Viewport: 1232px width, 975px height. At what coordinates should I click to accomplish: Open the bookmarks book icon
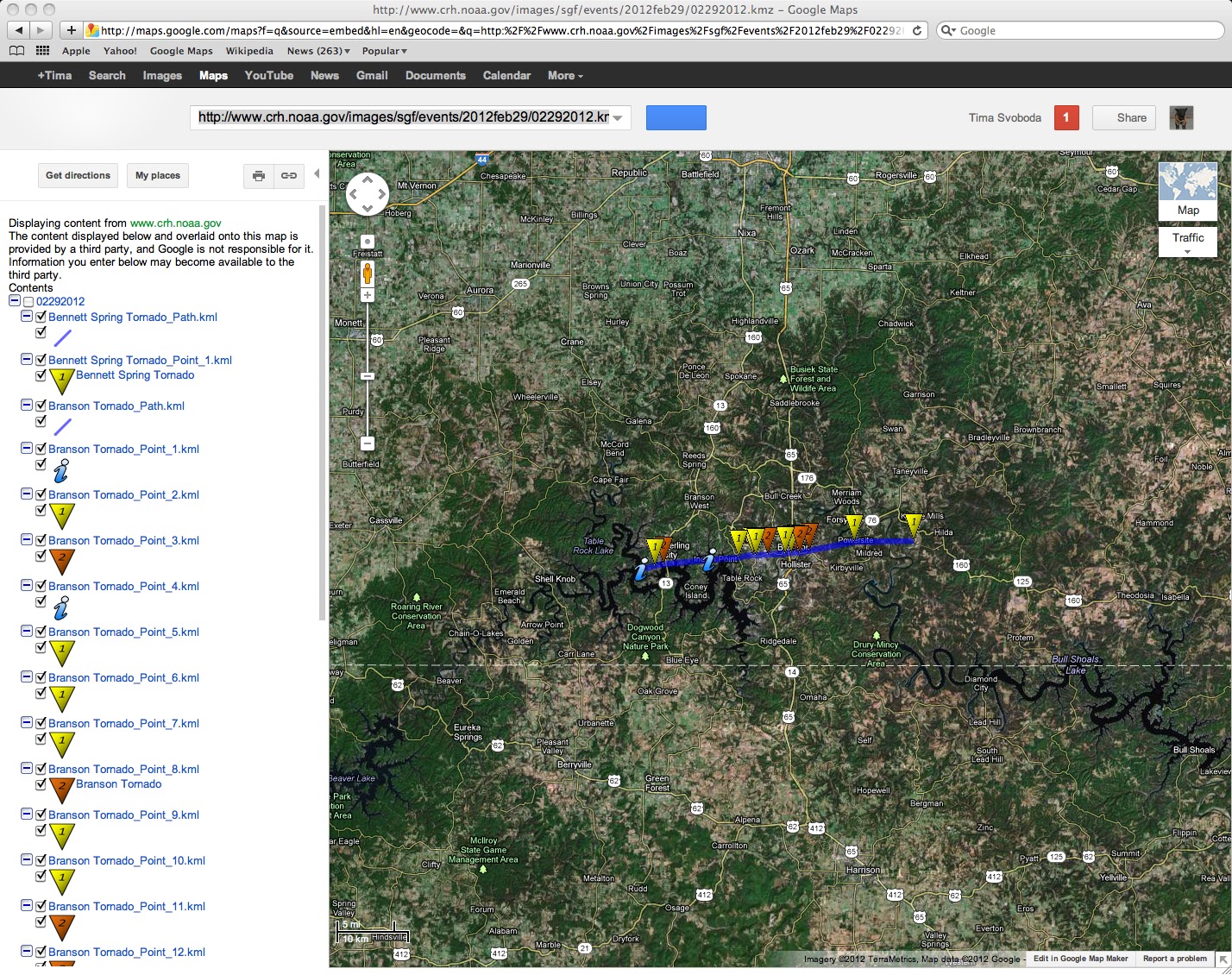pyautogui.click(x=16, y=51)
